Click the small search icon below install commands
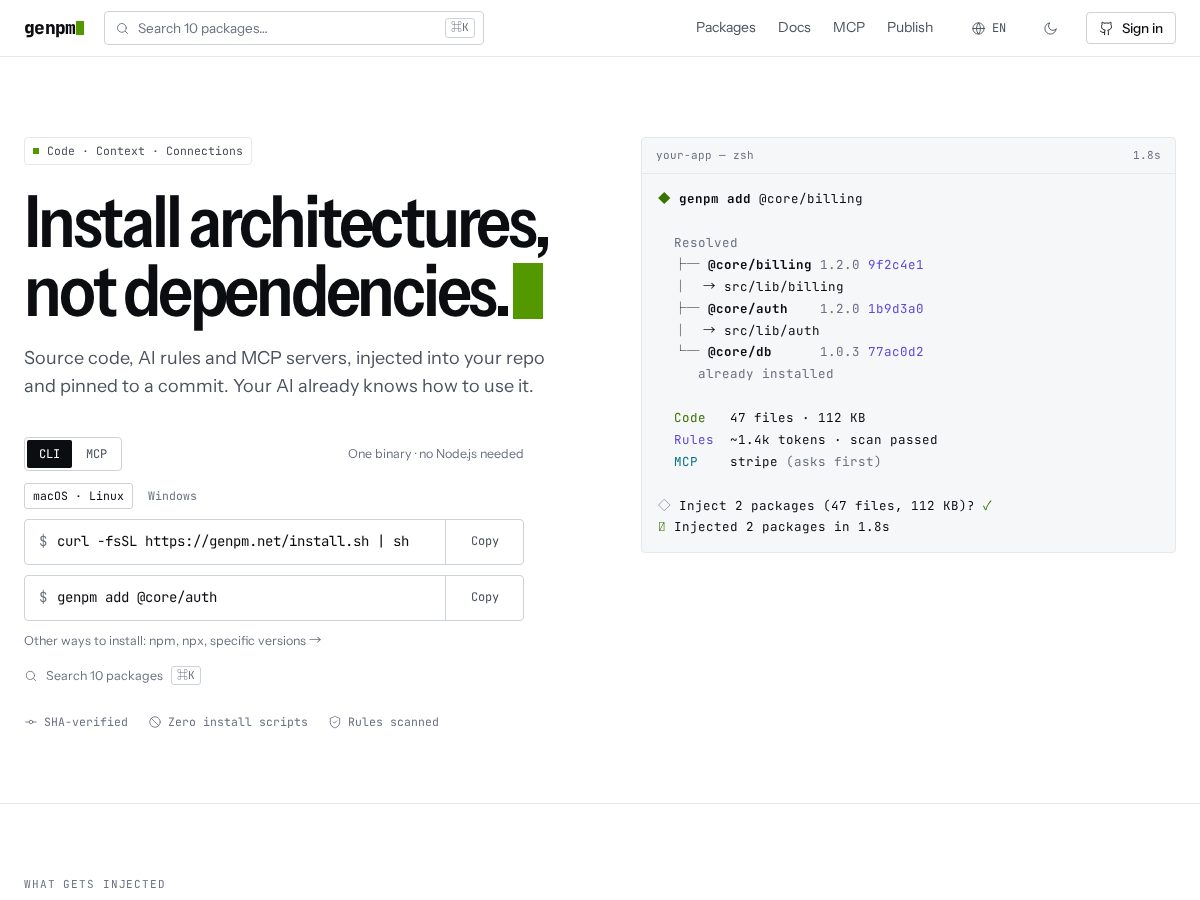This screenshot has width=1200, height=900. pyautogui.click(x=31, y=676)
